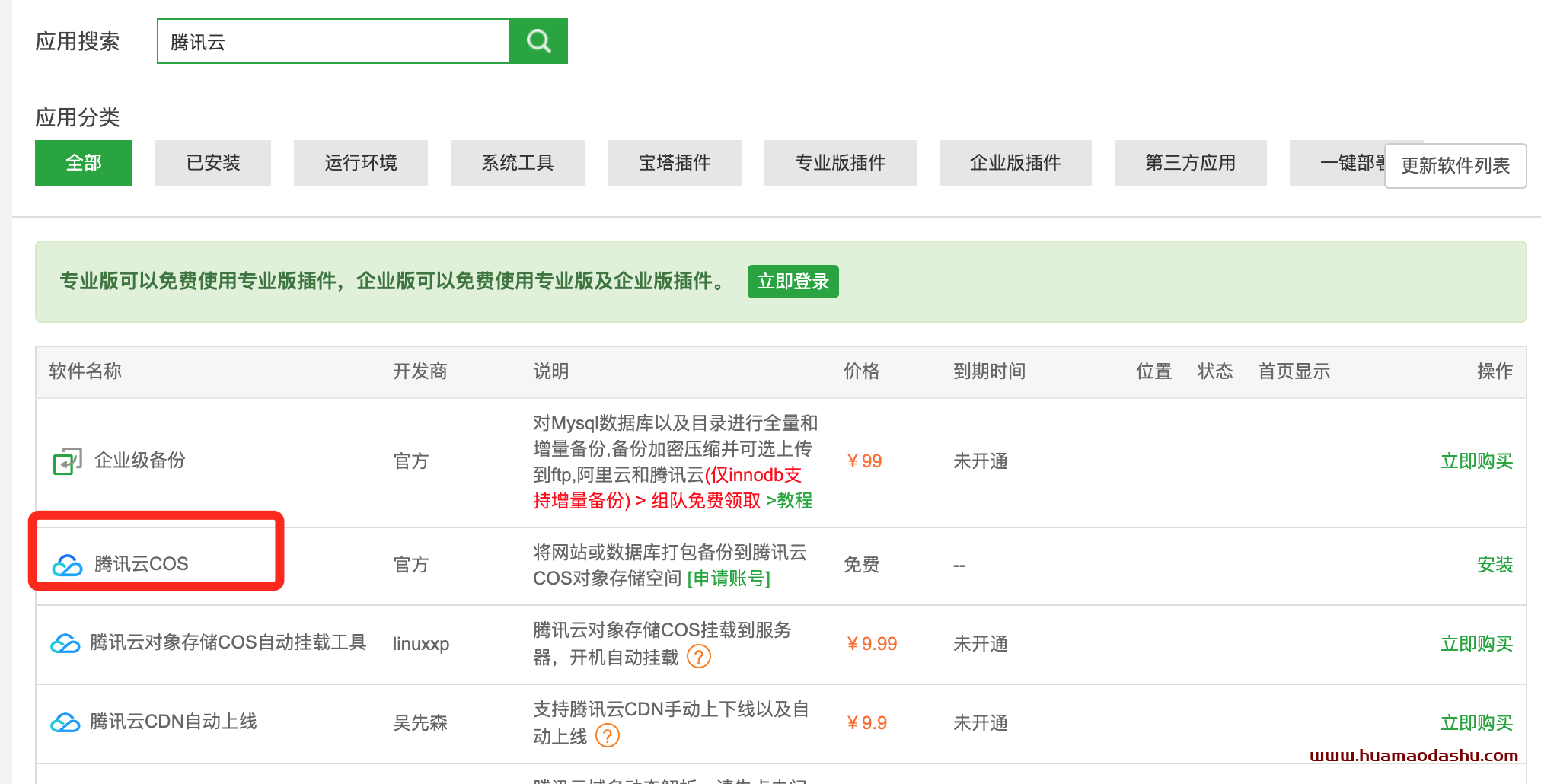Click the 免费 price cell
This screenshot has width=1541, height=784.
point(862,565)
